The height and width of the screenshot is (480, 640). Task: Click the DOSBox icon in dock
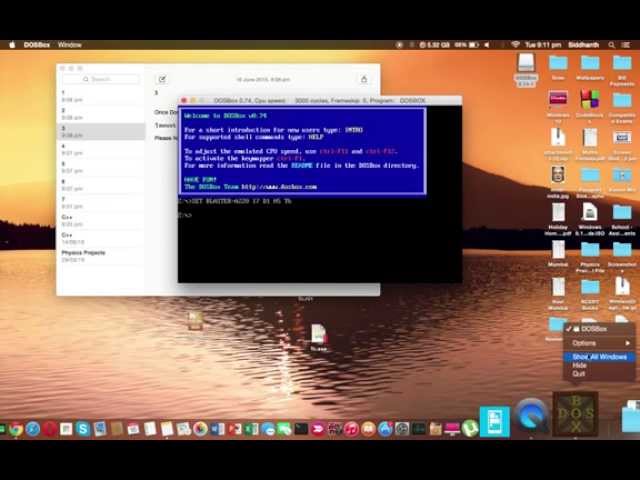576,414
